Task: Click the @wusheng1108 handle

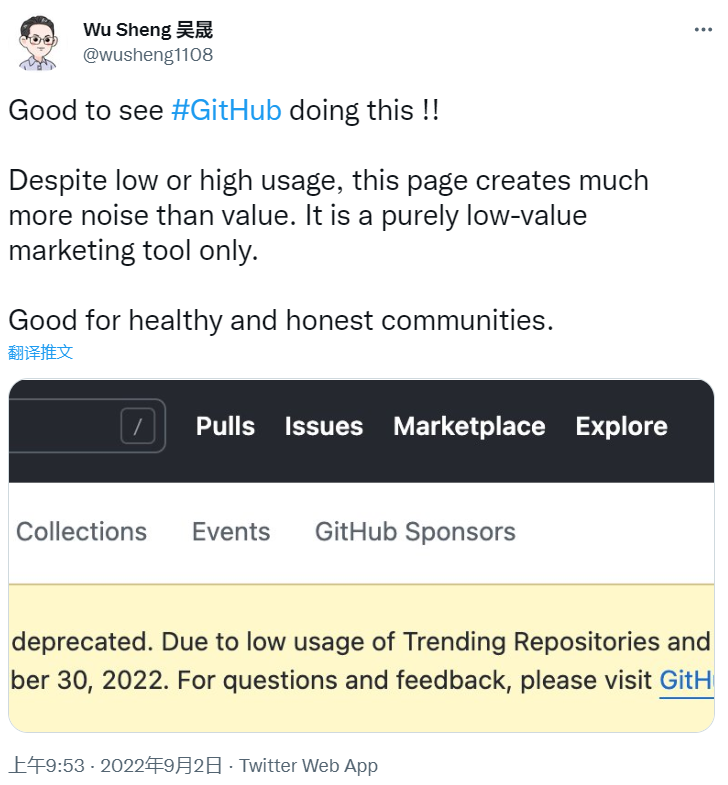Action: (148, 54)
